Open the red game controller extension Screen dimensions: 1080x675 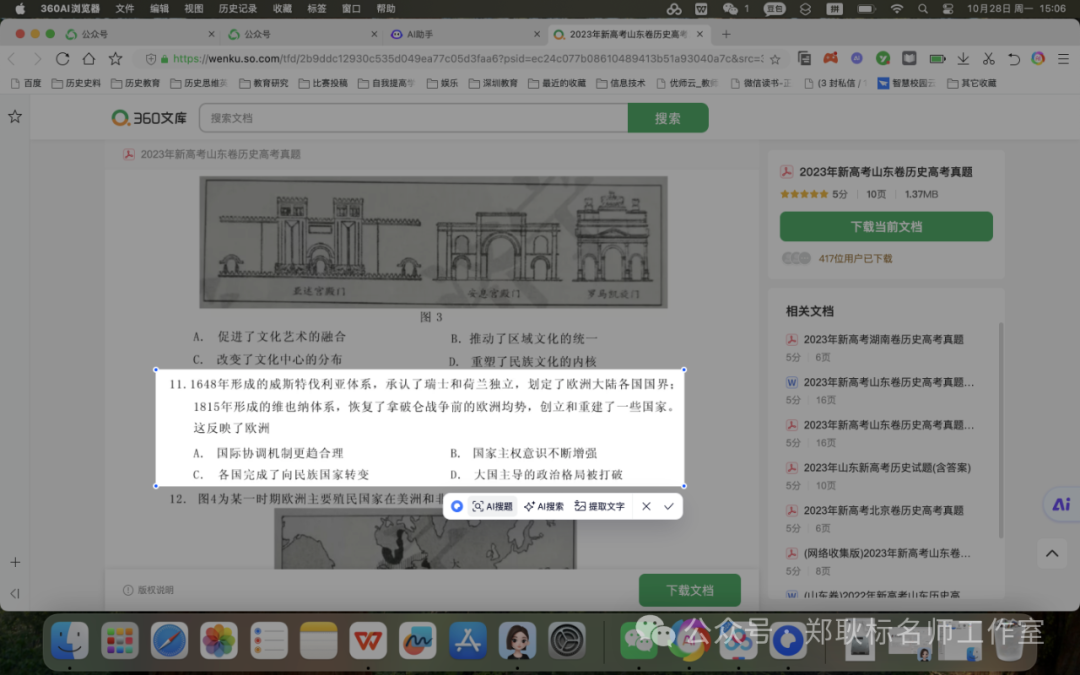831,59
